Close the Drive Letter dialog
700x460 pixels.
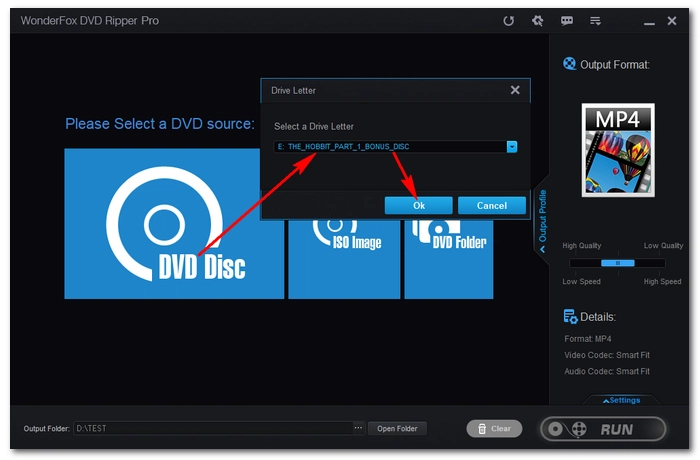[x=515, y=90]
